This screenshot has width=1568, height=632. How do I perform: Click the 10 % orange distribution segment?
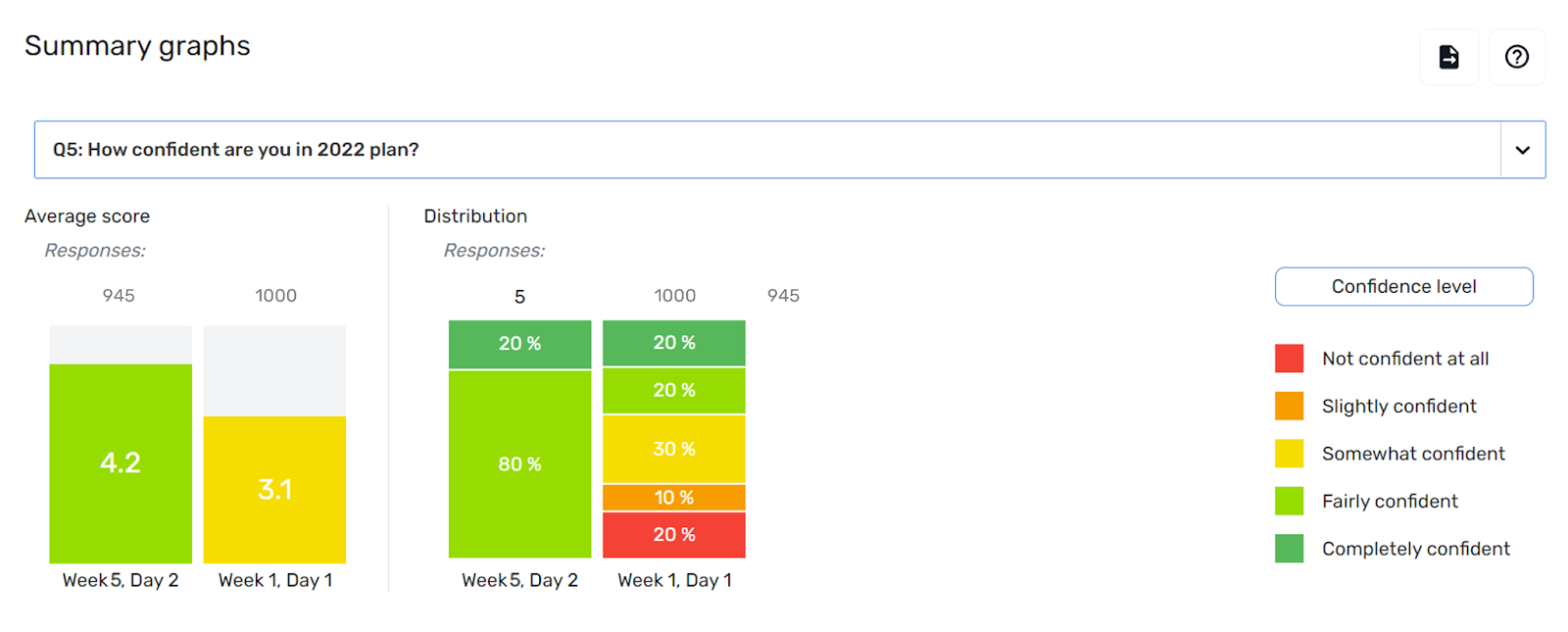pyautogui.click(x=674, y=498)
